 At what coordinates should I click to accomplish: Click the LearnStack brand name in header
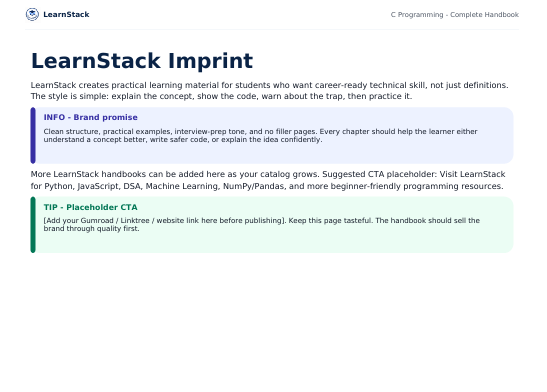[x=66, y=14]
